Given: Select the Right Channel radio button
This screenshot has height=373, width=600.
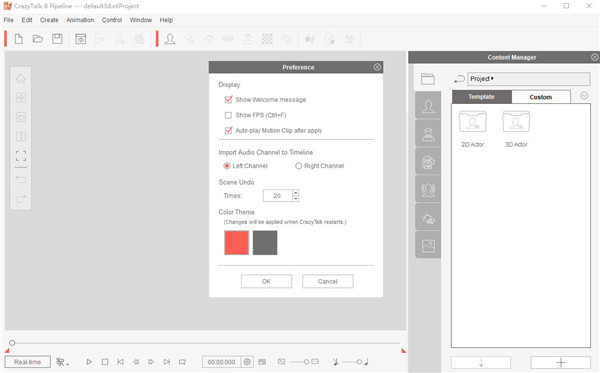Looking at the screenshot, I should pyautogui.click(x=298, y=166).
